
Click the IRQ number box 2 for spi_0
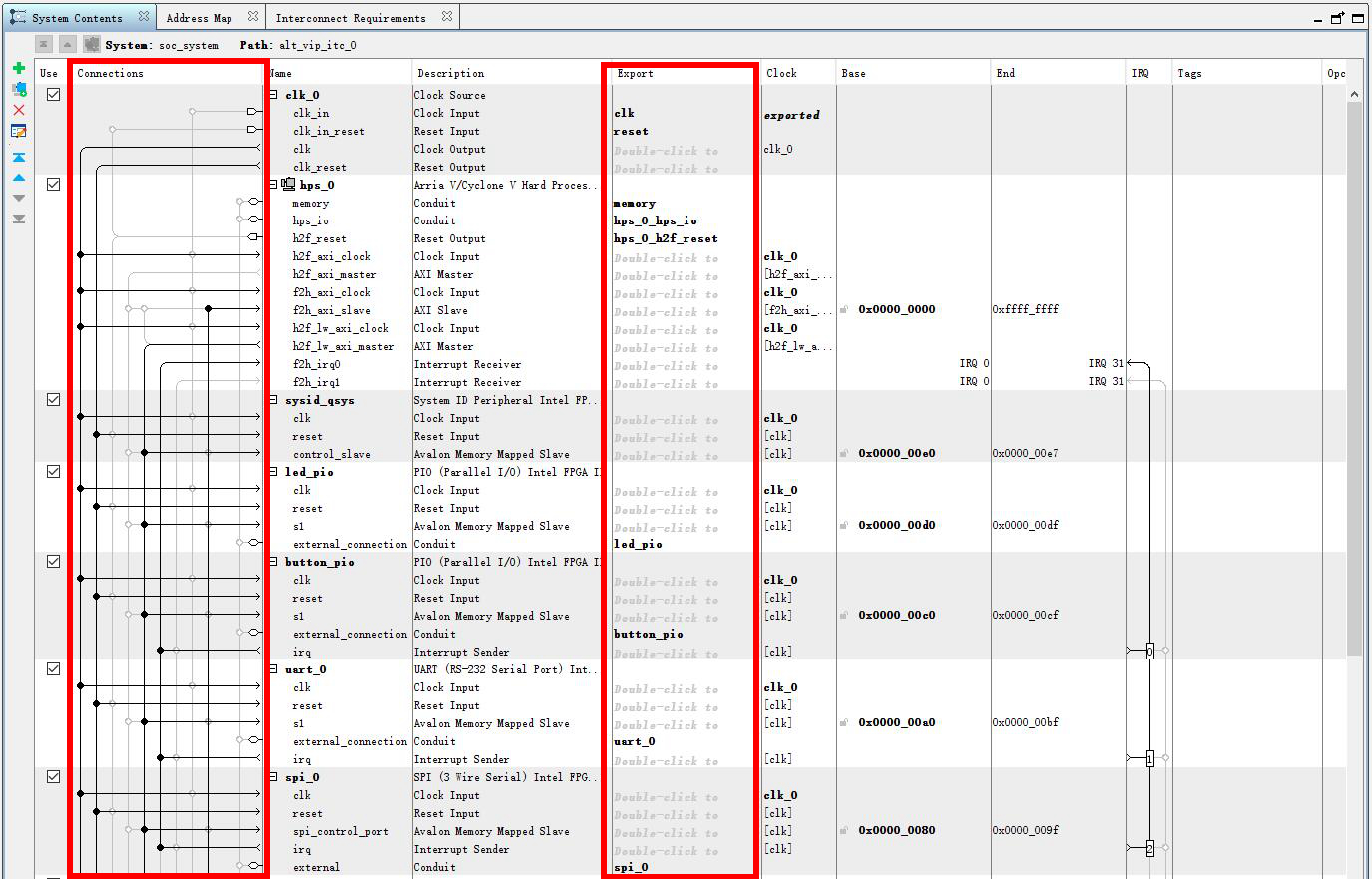(x=1149, y=848)
